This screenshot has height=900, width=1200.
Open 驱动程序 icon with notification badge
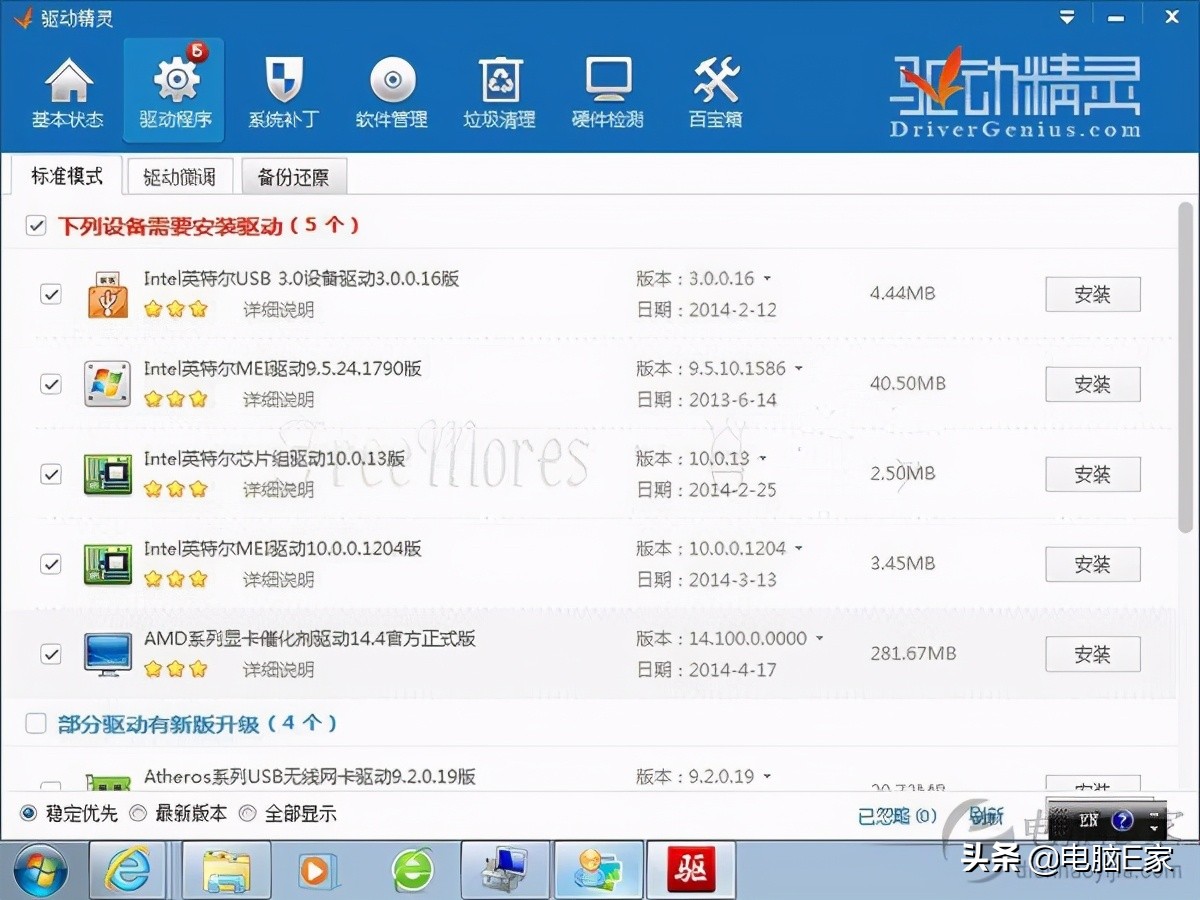coord(173,90)
